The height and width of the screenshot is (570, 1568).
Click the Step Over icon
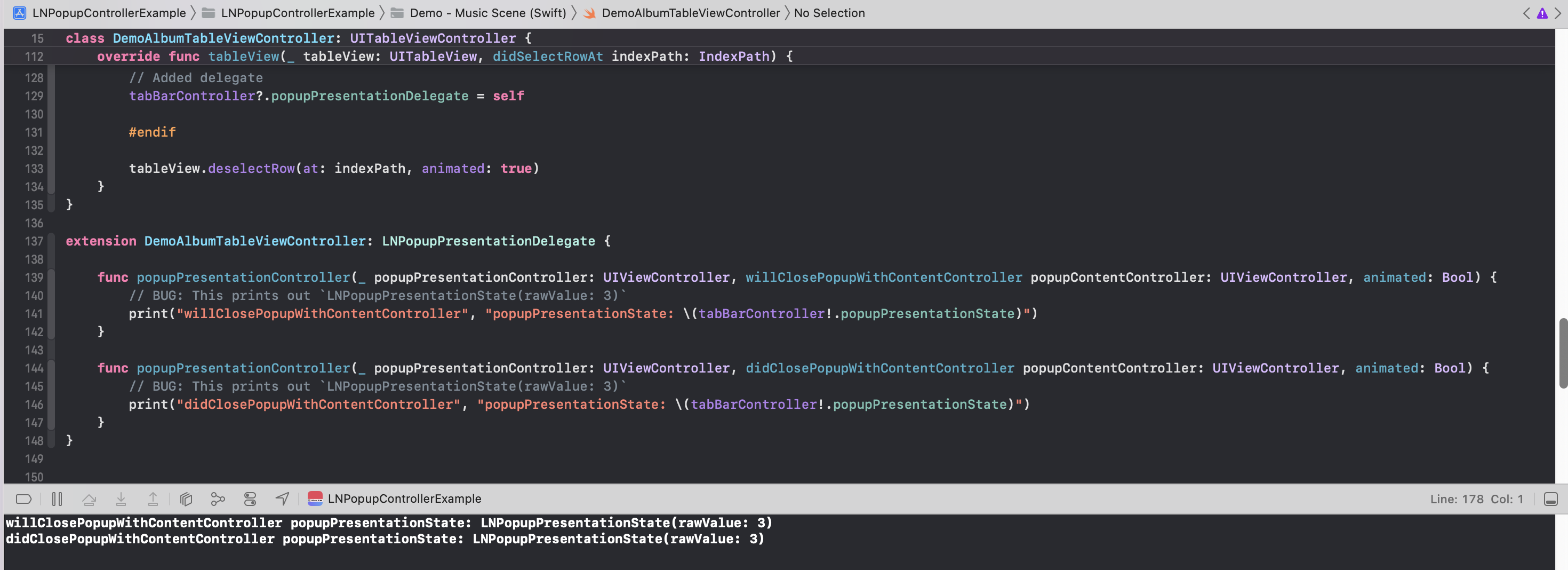tap(90, 498)
